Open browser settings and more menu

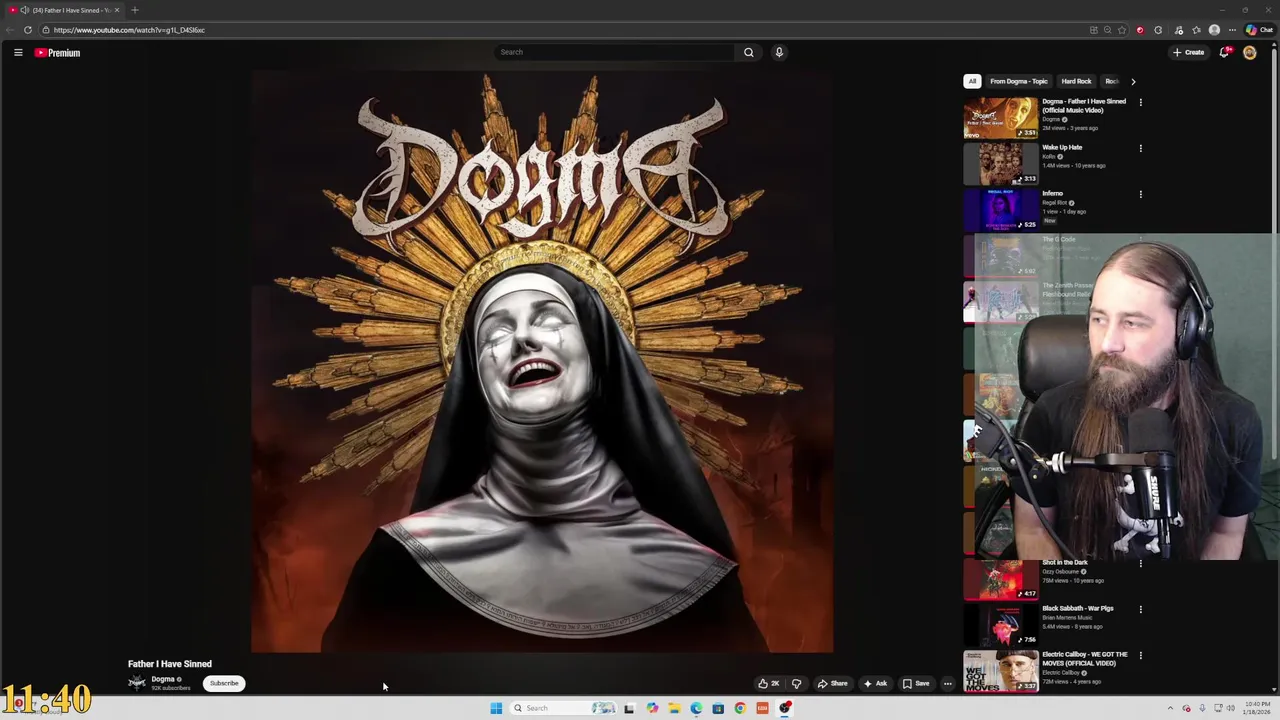[1232, 30]
